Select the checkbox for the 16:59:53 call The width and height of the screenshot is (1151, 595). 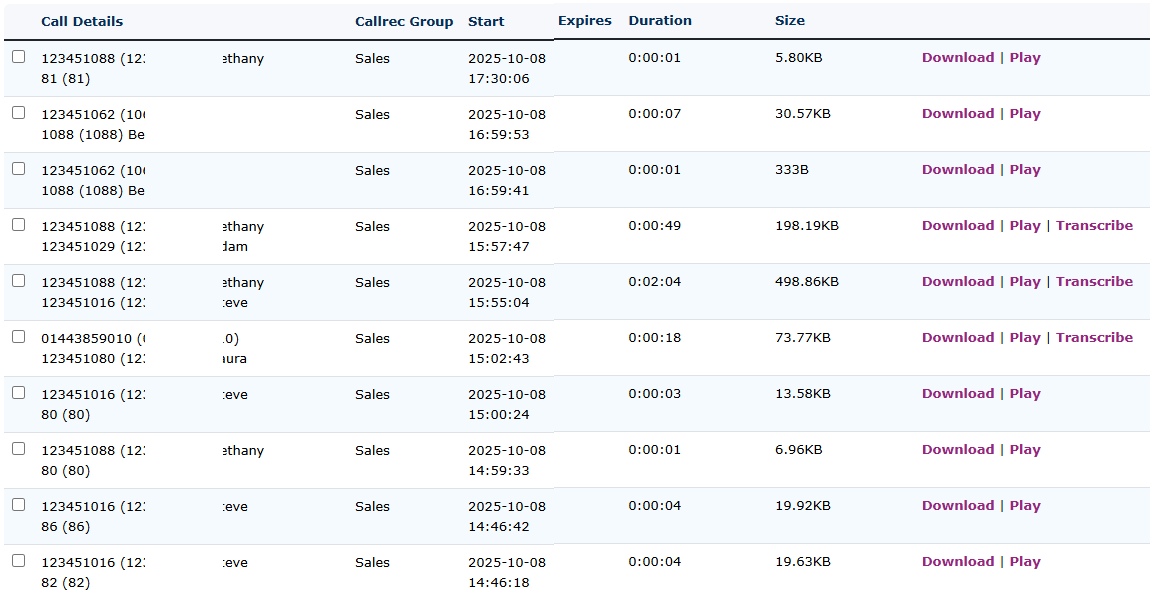18,113
